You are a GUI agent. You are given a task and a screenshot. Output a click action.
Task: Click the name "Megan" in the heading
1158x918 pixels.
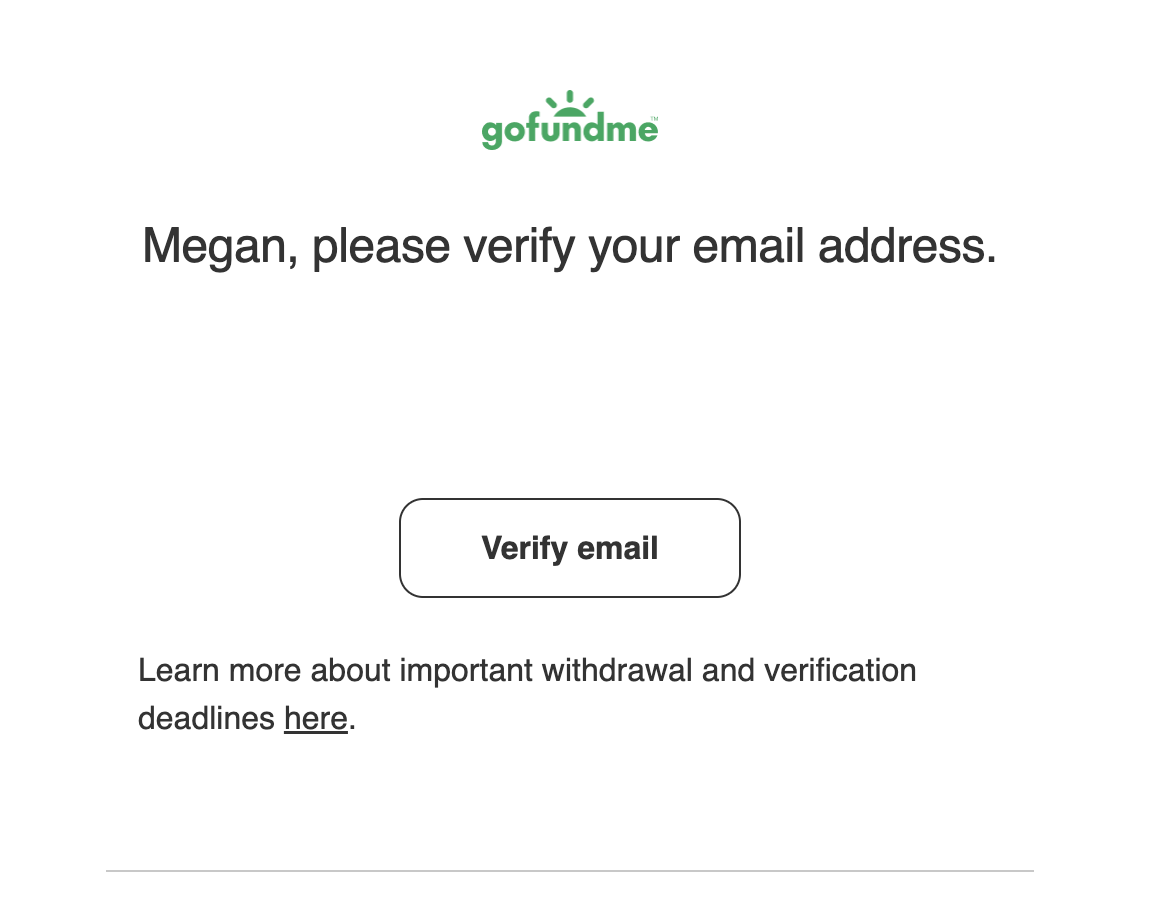(x=214, y=247)
